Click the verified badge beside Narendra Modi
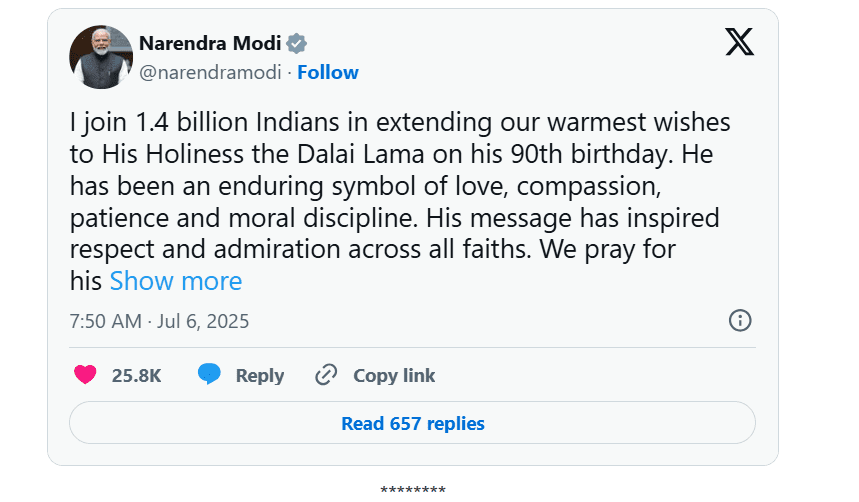The image size is (859, 502). point(297,43)
